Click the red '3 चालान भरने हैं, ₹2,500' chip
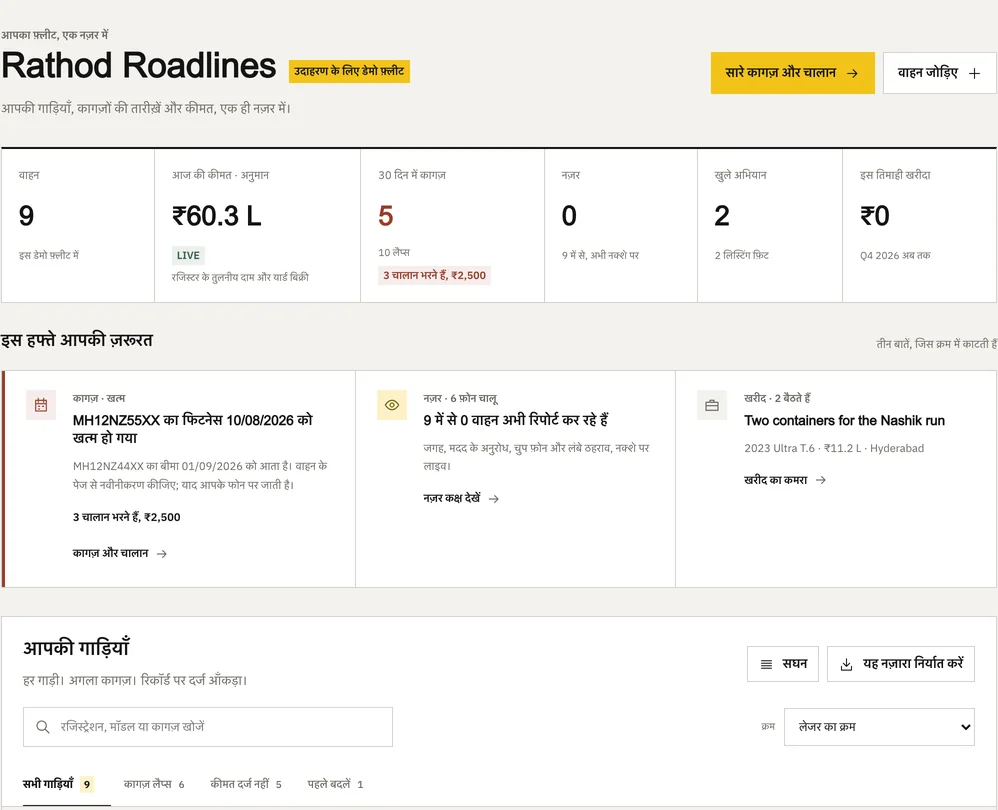The image size is (998, 810). (x=434, y=276)
